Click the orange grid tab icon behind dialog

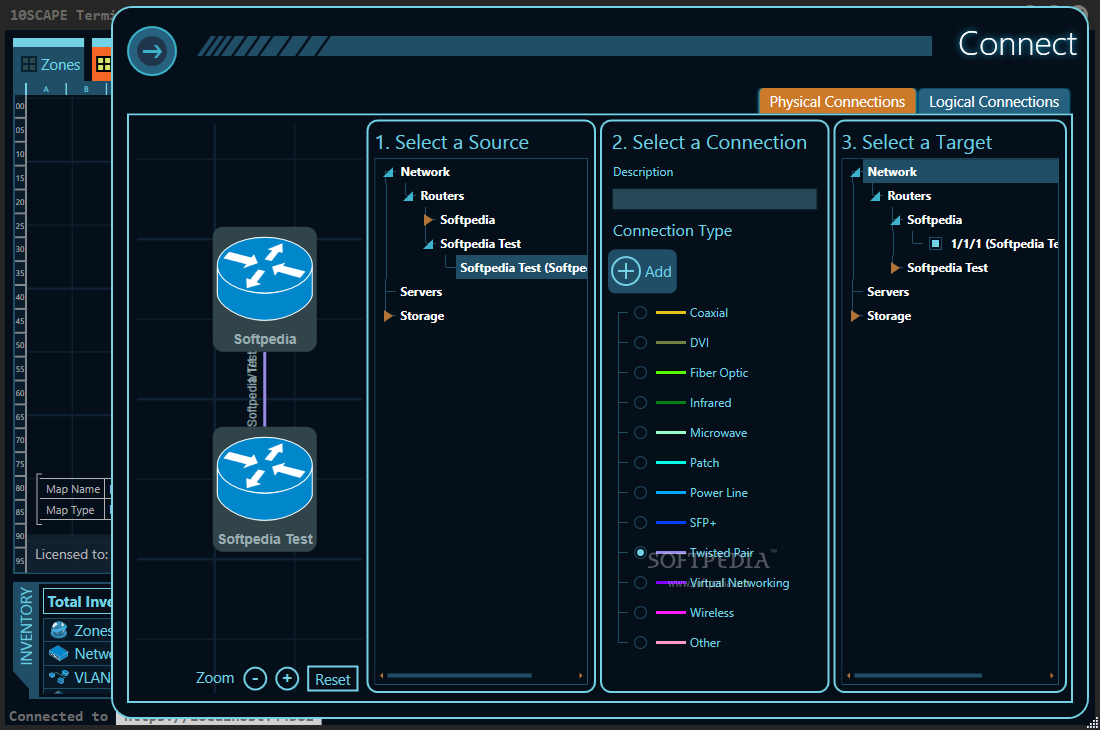point(104,64)
